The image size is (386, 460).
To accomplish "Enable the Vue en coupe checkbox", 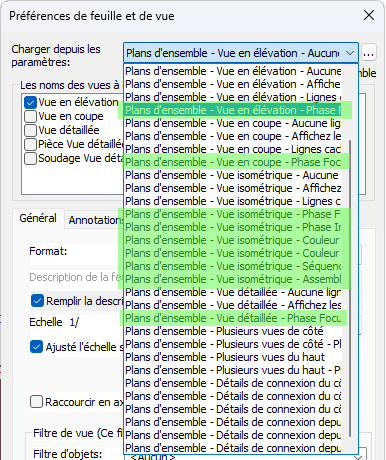I will tap(30, 116).
